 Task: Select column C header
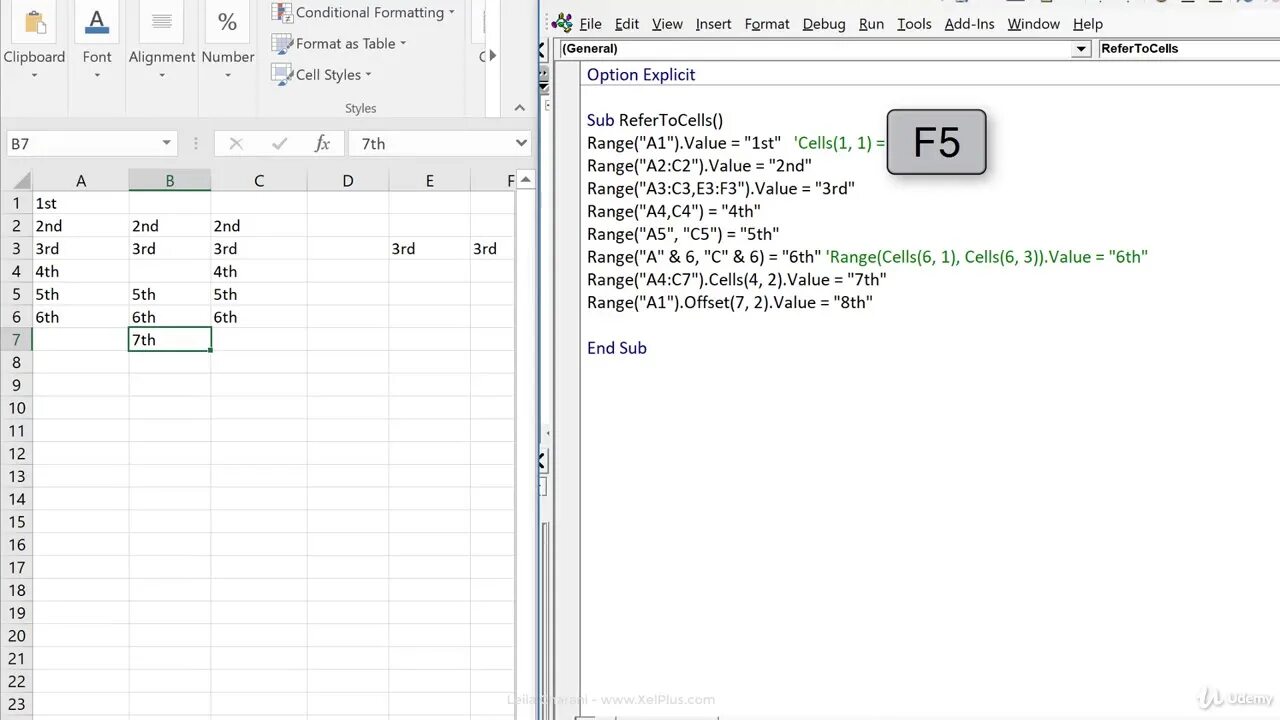pos(259,181)
